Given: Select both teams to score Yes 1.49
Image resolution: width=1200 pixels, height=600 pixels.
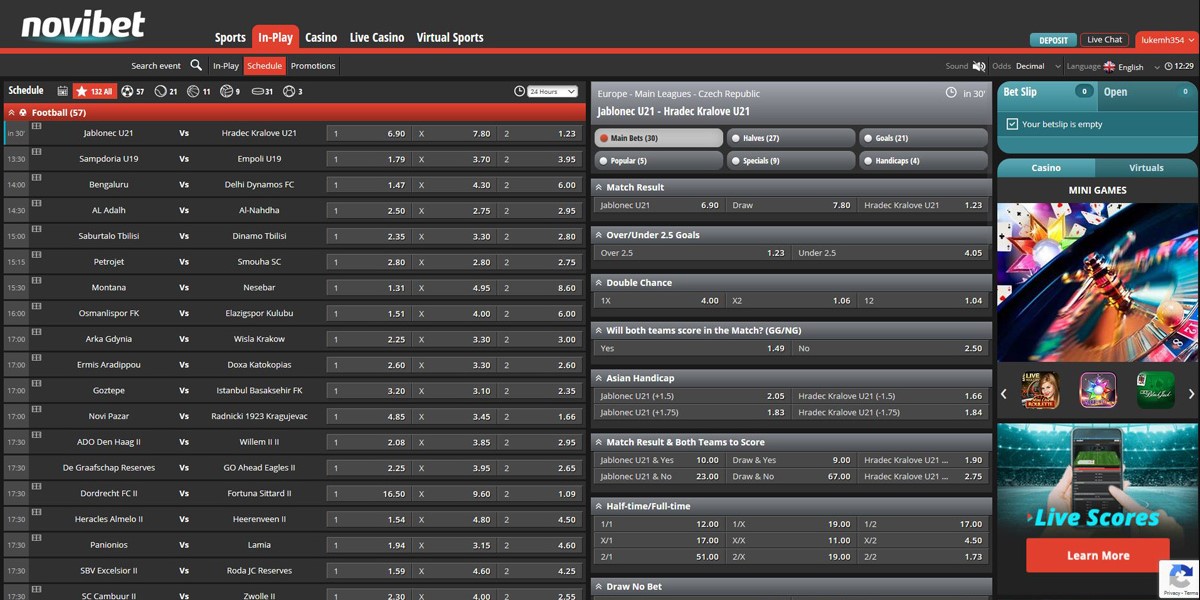Looking at the screenshot, I should coord(691,348).
